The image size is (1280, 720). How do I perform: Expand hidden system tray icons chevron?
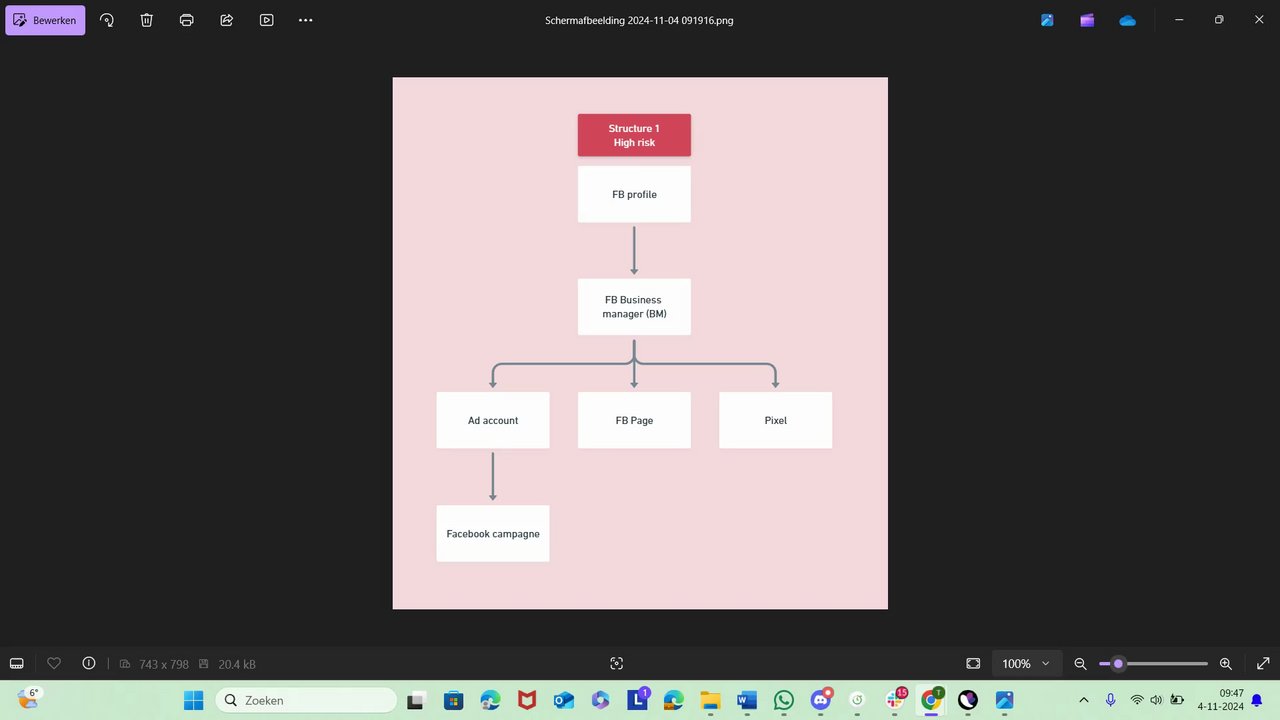1083,700
